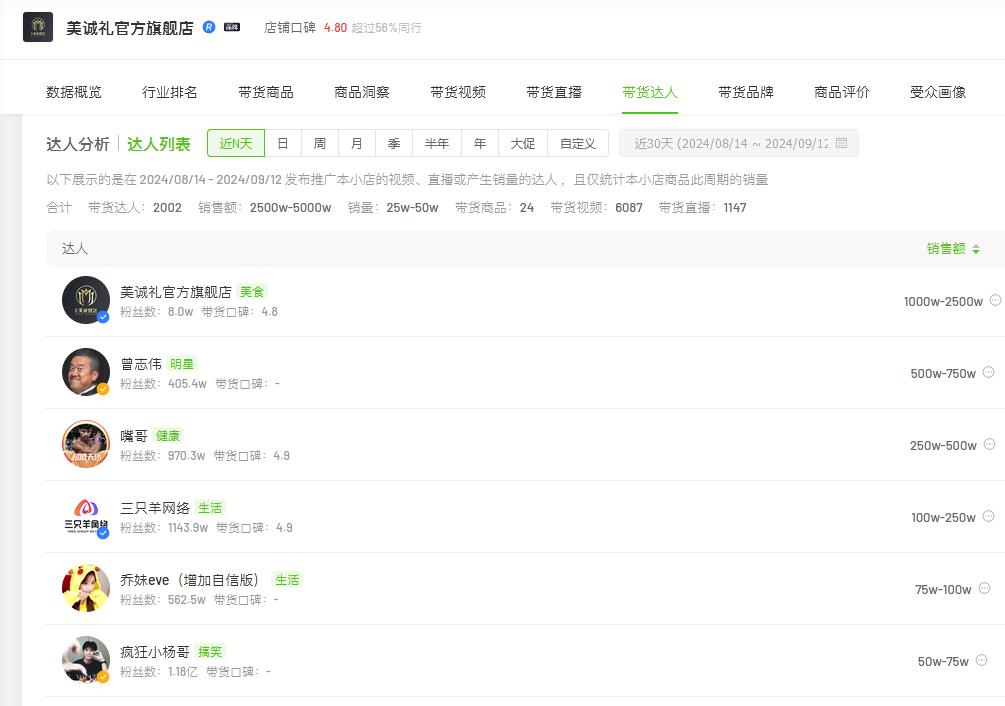Select the 大促 promotion period option

[523, 144]
